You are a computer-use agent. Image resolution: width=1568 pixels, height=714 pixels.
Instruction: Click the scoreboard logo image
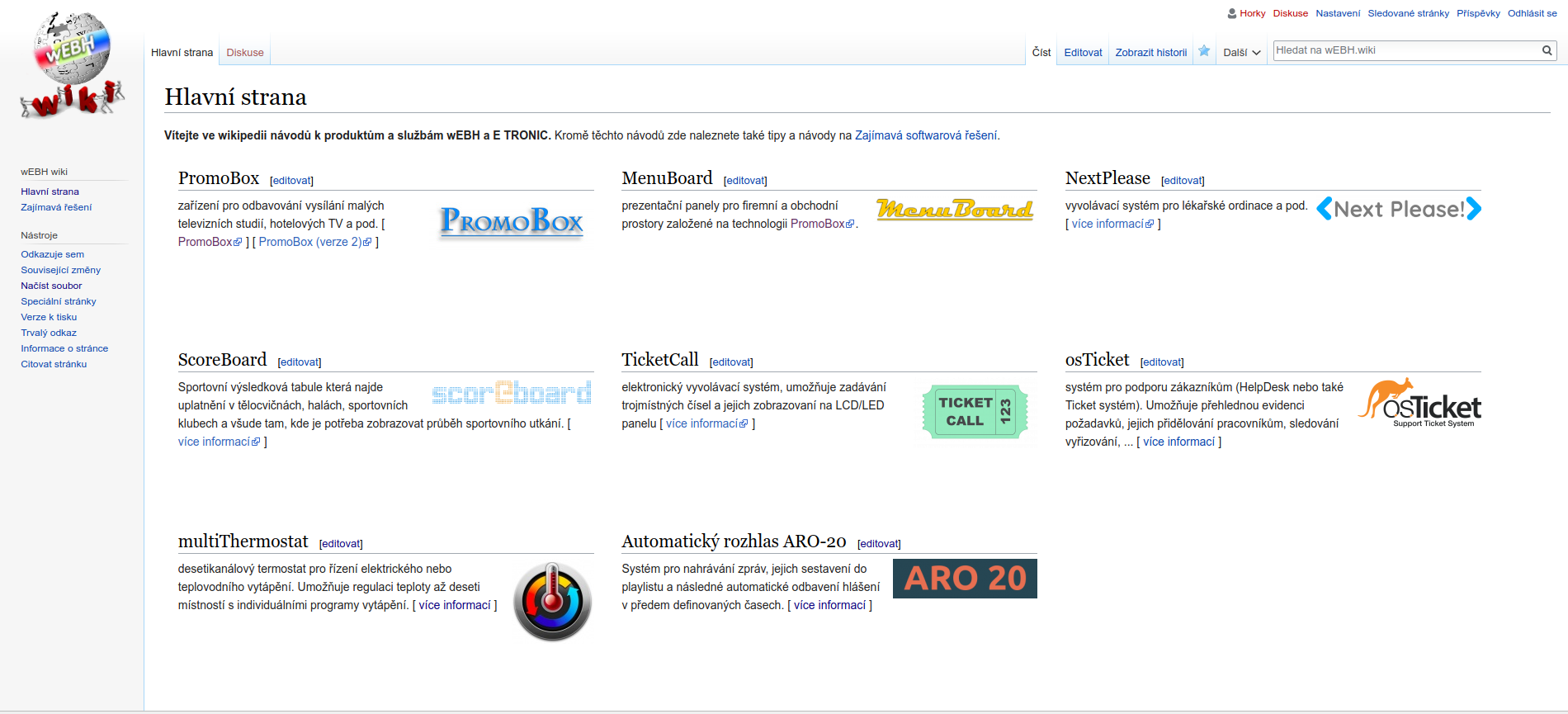click(512, 393)
